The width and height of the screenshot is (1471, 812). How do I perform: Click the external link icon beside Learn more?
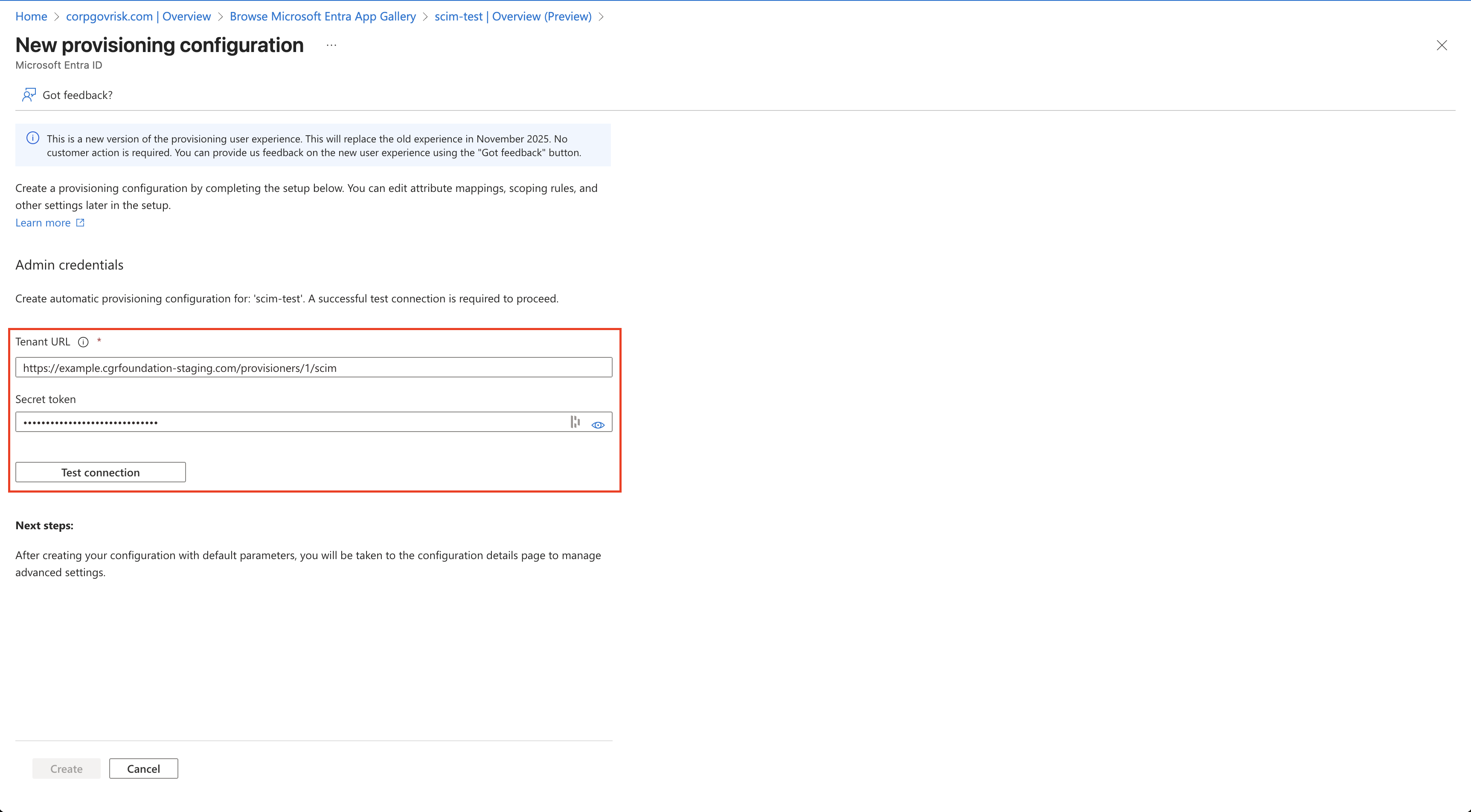click(81, 223)
